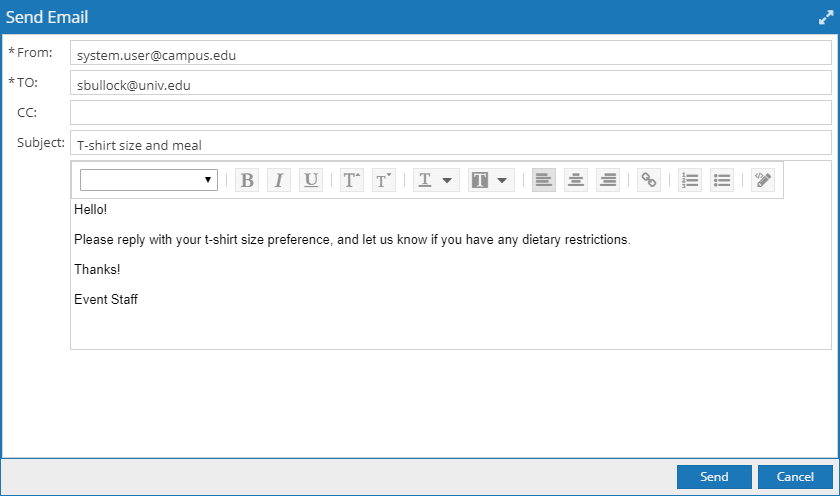Insert a hyperlink
The image size is (840, 496).
point(649,180)
